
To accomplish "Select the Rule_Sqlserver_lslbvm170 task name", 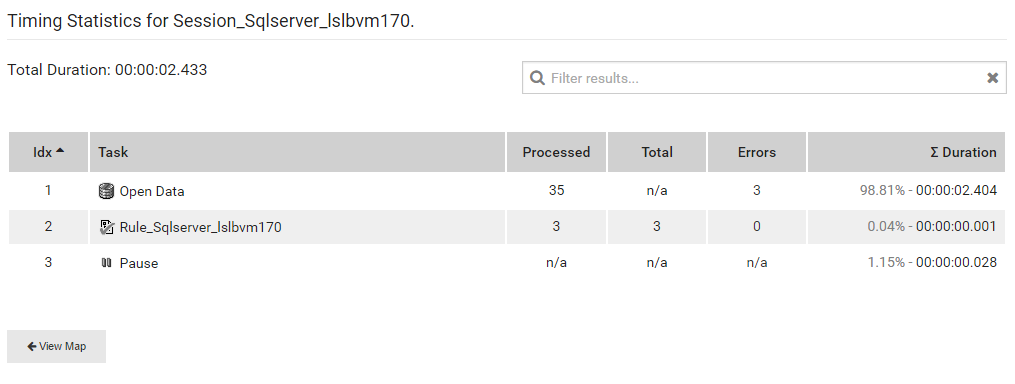I will point(201,227).
